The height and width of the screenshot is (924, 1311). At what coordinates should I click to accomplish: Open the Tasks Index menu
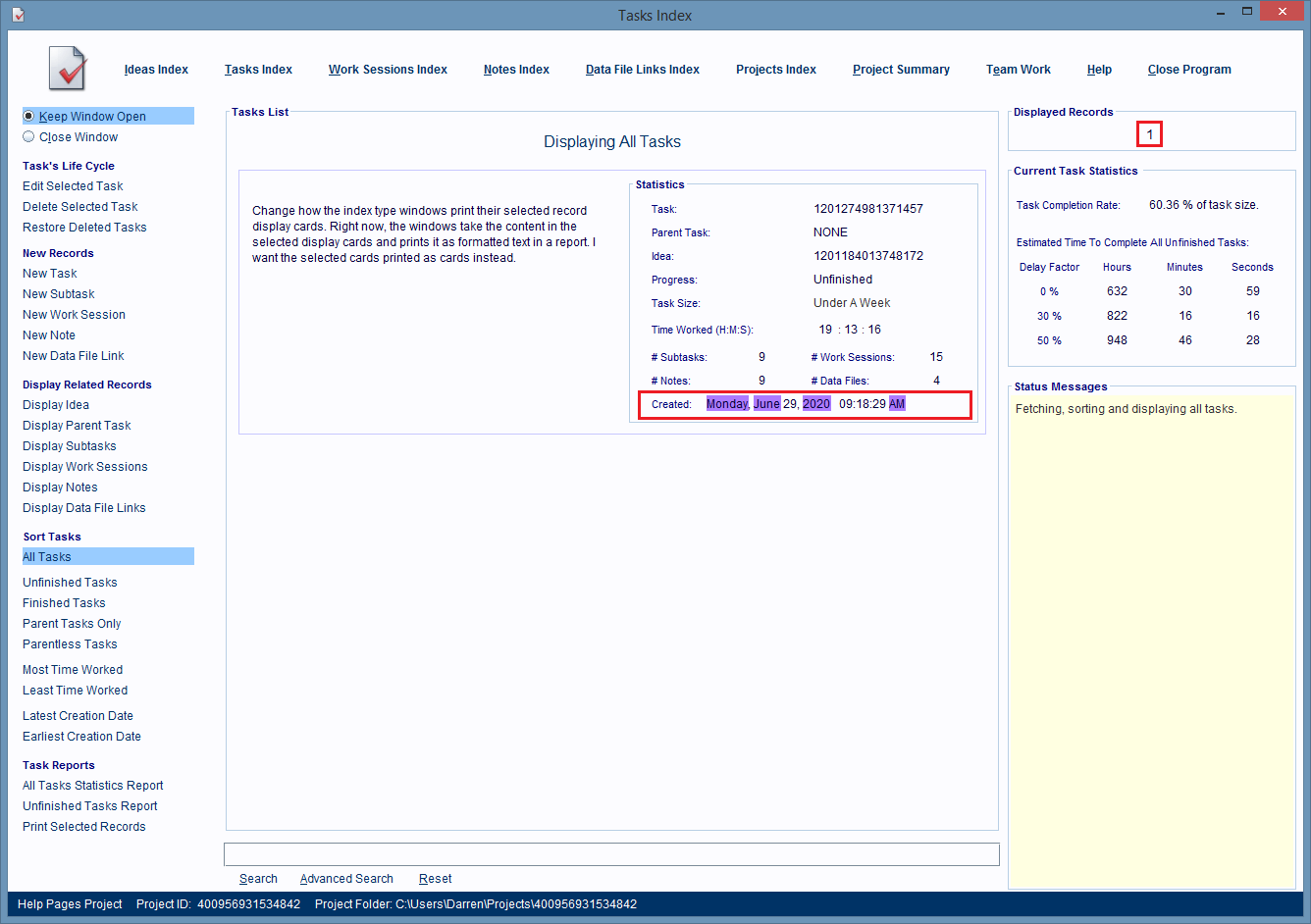tap(258, 70)
